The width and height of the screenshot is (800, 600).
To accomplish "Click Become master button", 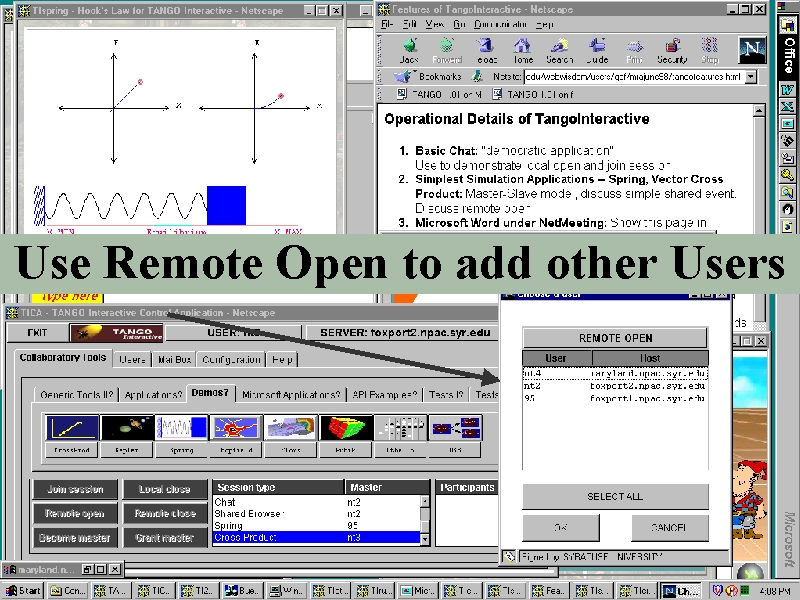I will 76,538.
